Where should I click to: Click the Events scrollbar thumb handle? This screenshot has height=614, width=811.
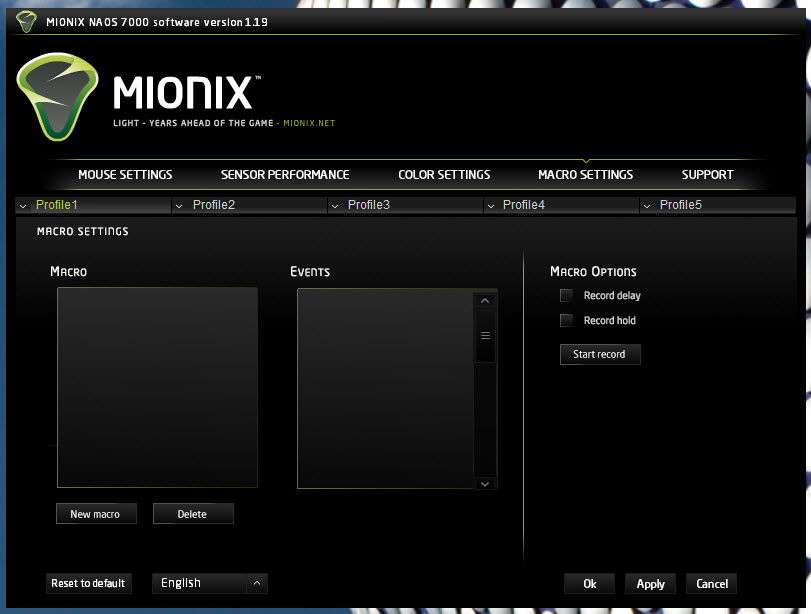tap(485, 336)
